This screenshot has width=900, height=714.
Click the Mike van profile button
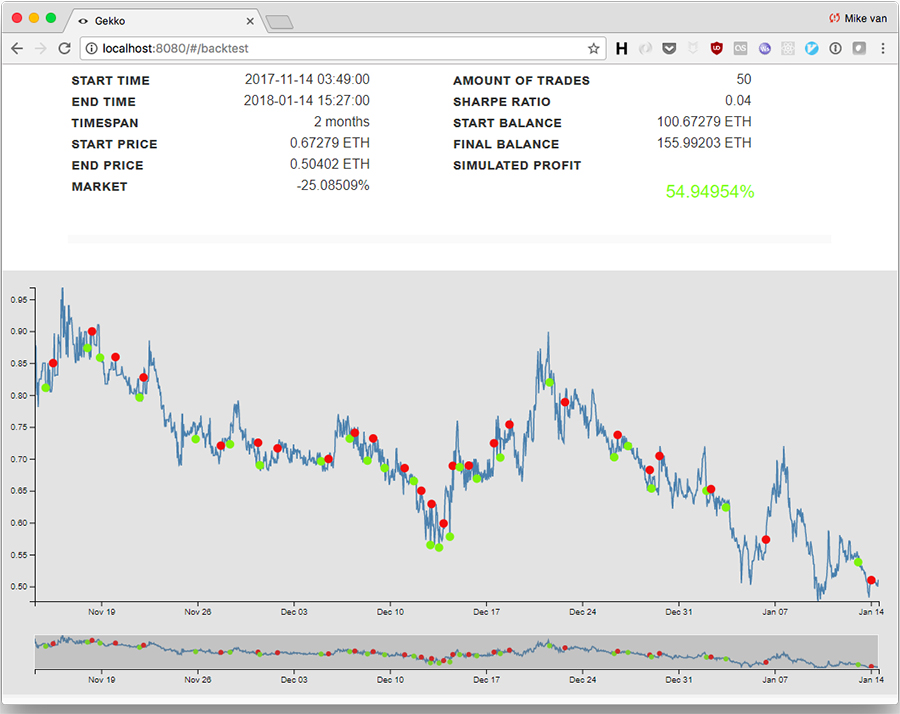pyautogui.click(x=858, y=18)
